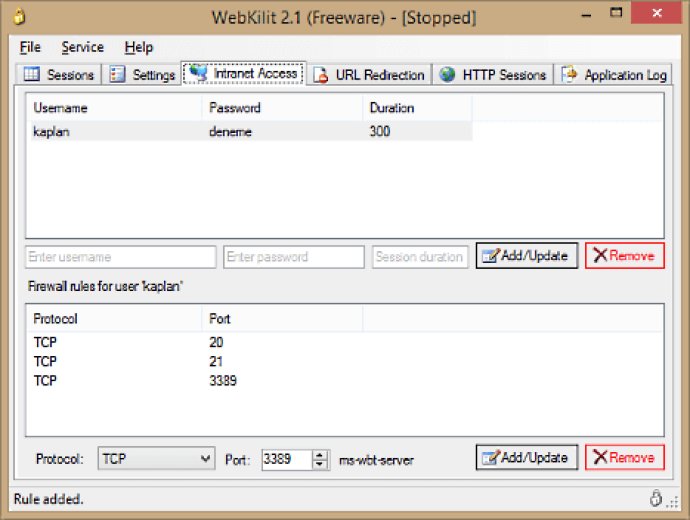Sort rules by Port column header
Viewport: 690px width, 520px height.
[x=282, y=319]
